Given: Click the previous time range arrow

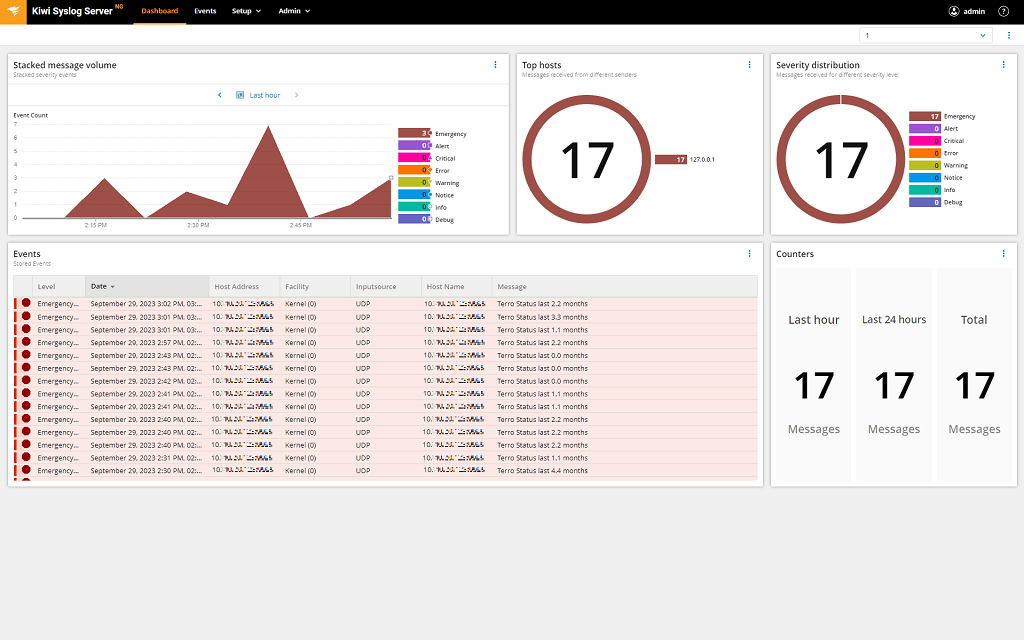Looking at the screenshot, I should (220, 94).
